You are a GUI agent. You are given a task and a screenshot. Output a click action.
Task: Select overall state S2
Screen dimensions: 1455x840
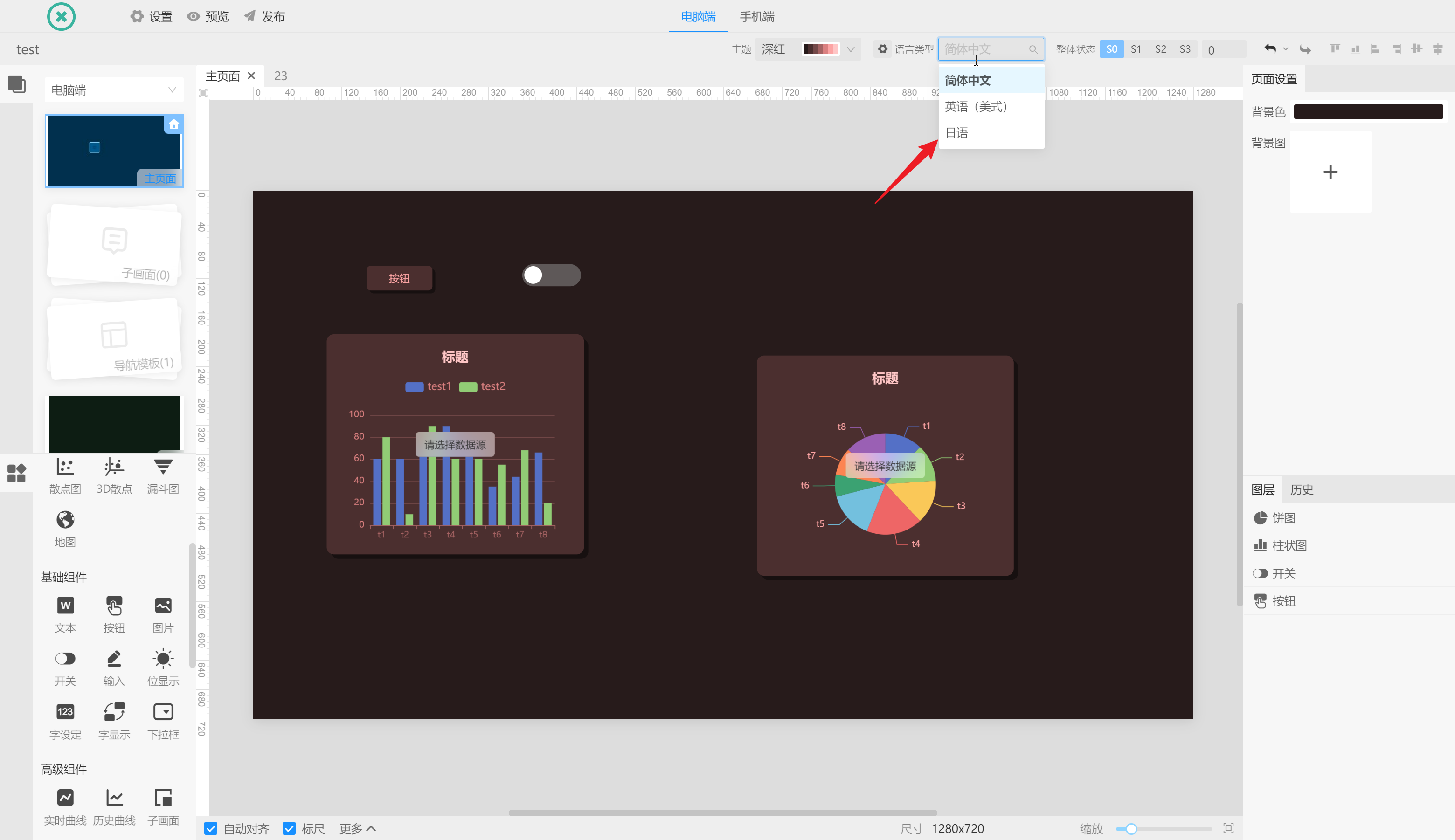(1161, 49)
